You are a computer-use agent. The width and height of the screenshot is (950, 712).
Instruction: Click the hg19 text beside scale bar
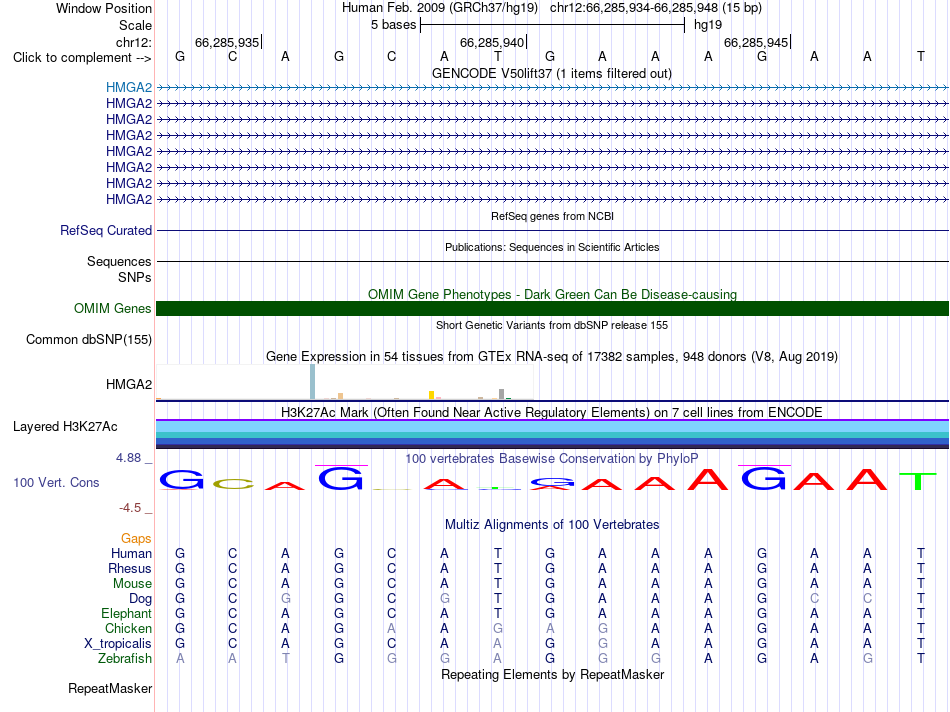coord(708,25)
